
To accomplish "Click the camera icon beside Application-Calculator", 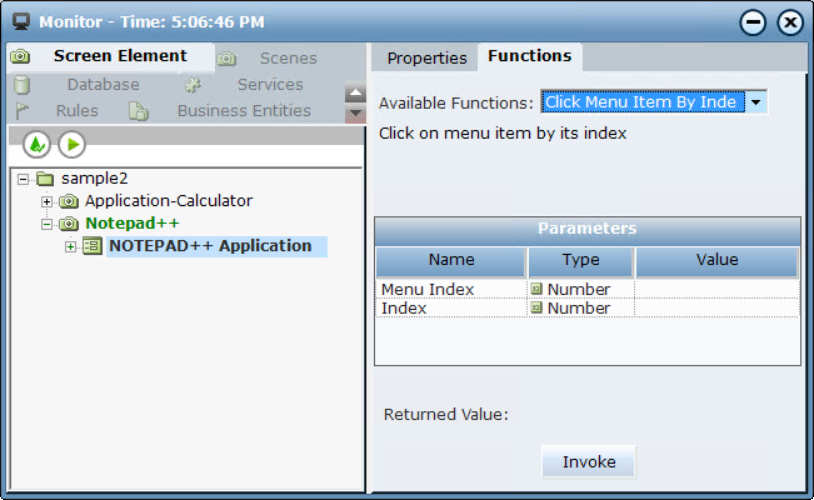I will 69,201.
